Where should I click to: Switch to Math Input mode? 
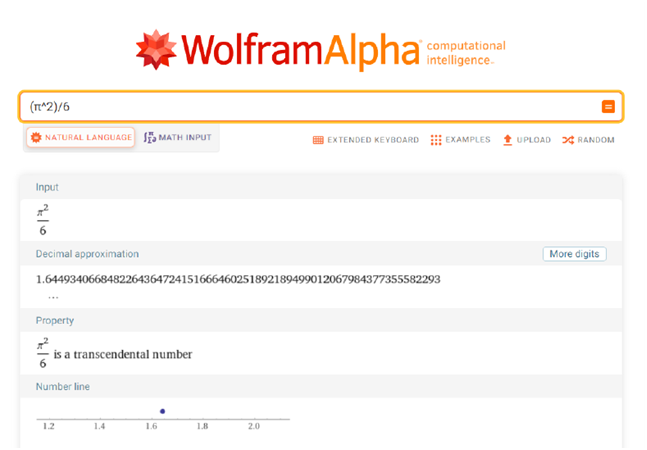click(177, 137)
